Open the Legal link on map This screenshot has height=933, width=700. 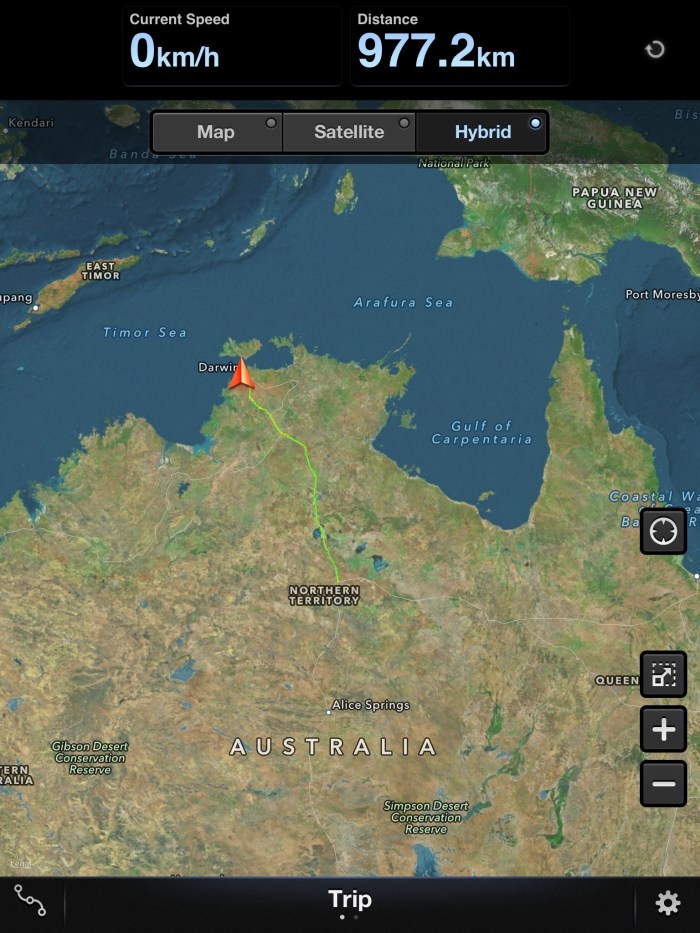coord(21,863)
